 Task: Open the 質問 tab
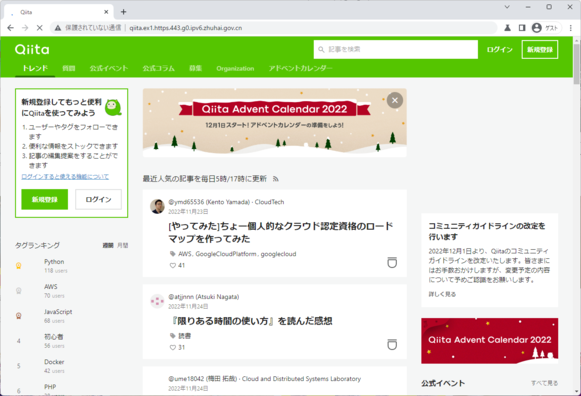(x=69, y=69)
